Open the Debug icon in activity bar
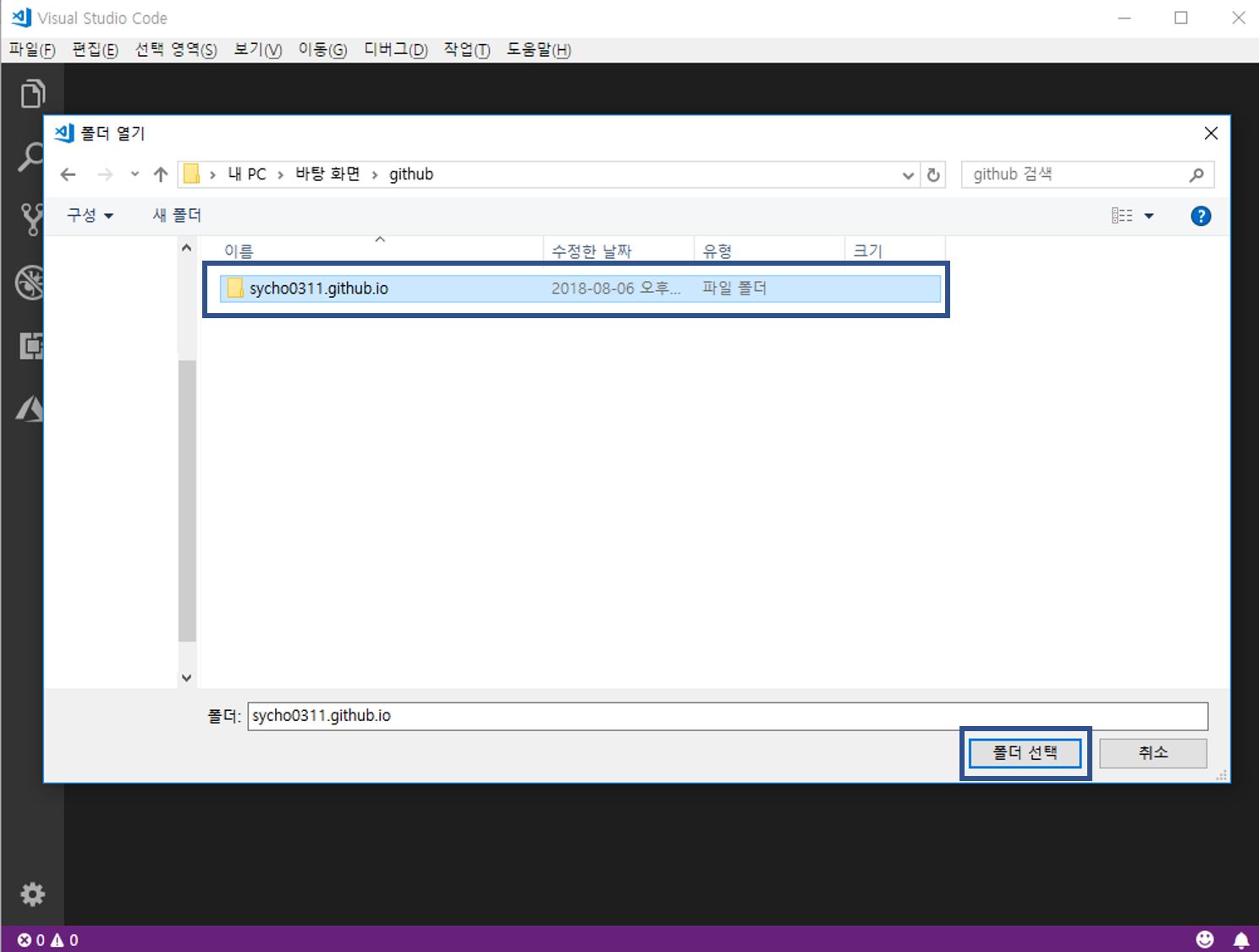The width and height of the screenshot is (1259, 952). 30,283
